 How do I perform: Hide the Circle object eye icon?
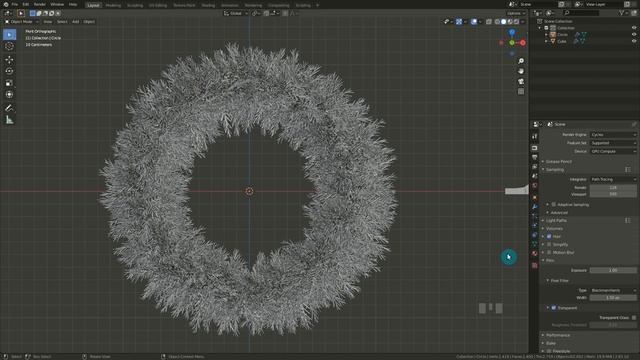pyautogui.click(x=634, y=34)
